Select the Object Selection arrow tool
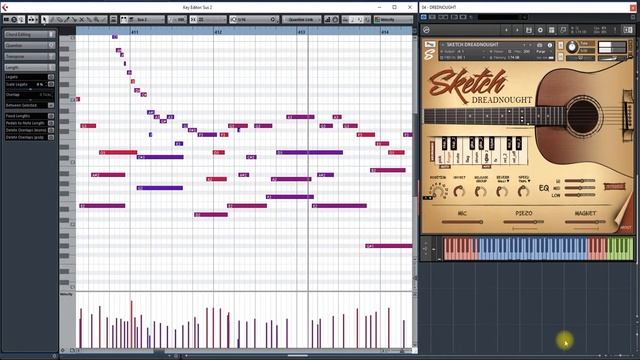640x360 pixels. [44, 19]
